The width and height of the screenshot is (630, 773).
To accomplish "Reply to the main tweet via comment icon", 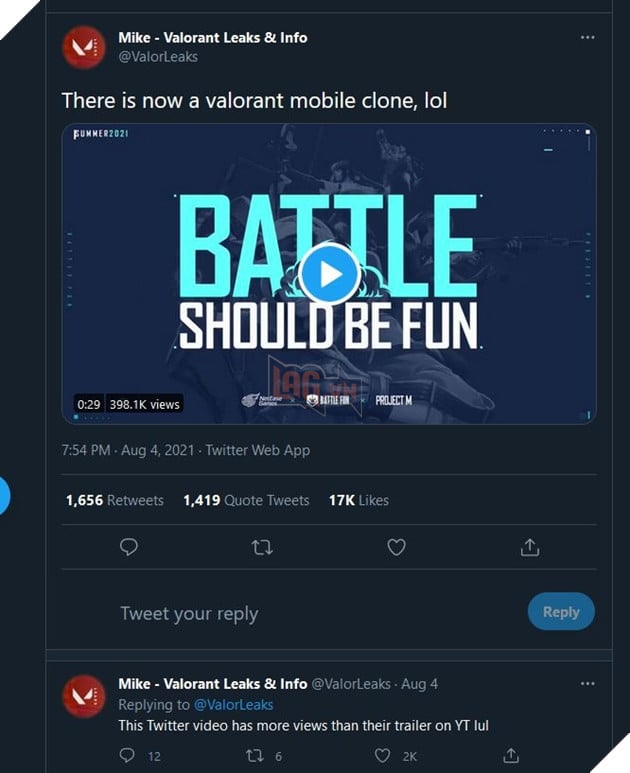I will pyautogui.click(x=128, y=547).
